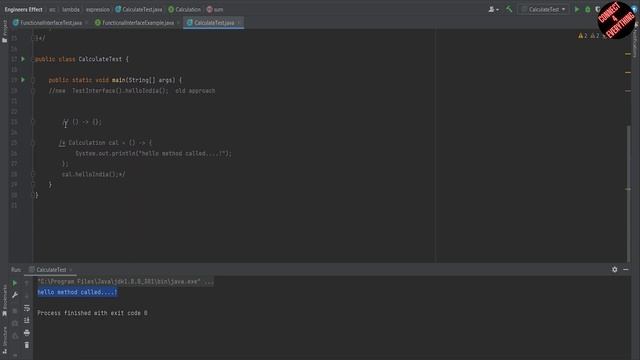Click the 'old approach' comment line
The width and height of the screenshot is (640, 360).
(x=131, y=91)
